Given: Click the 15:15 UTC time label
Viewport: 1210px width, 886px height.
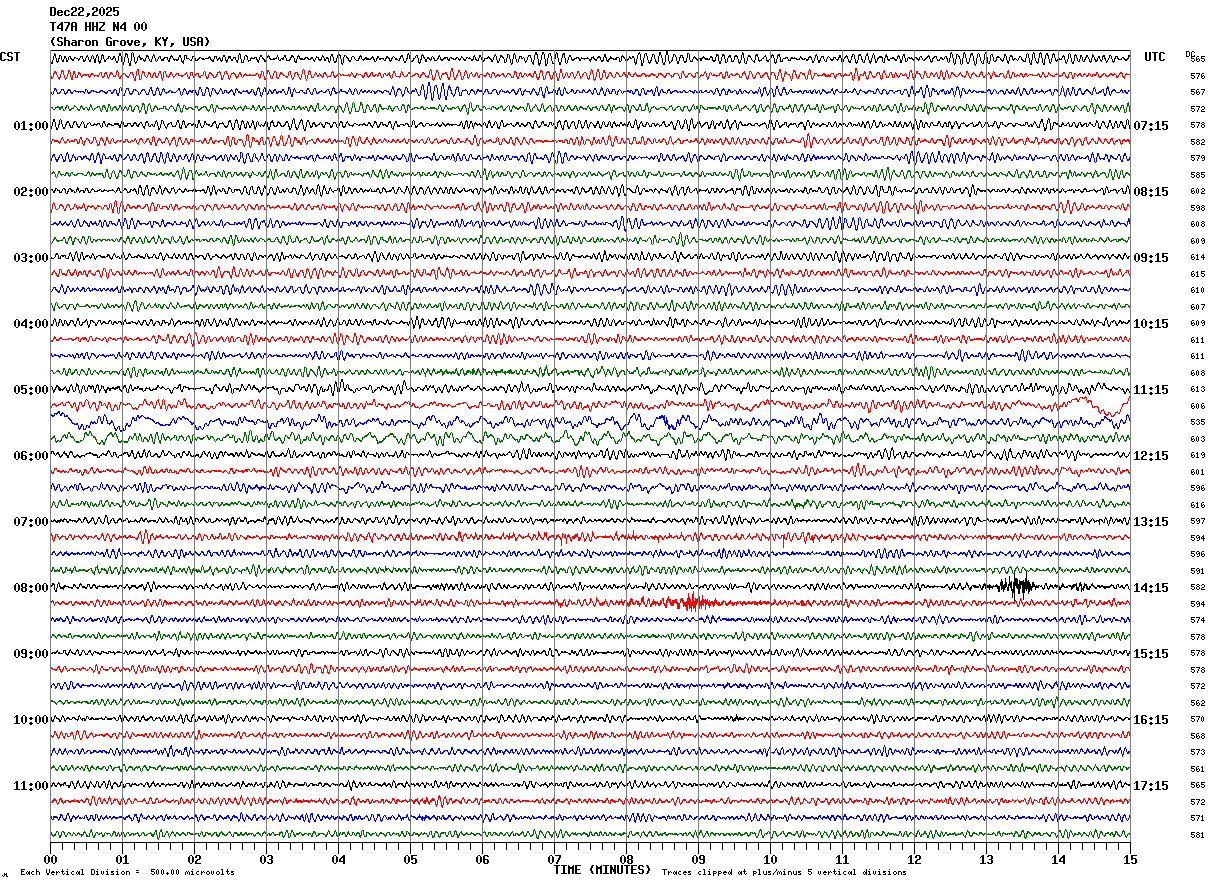Looking at the screenshot, I should 1151,654.
